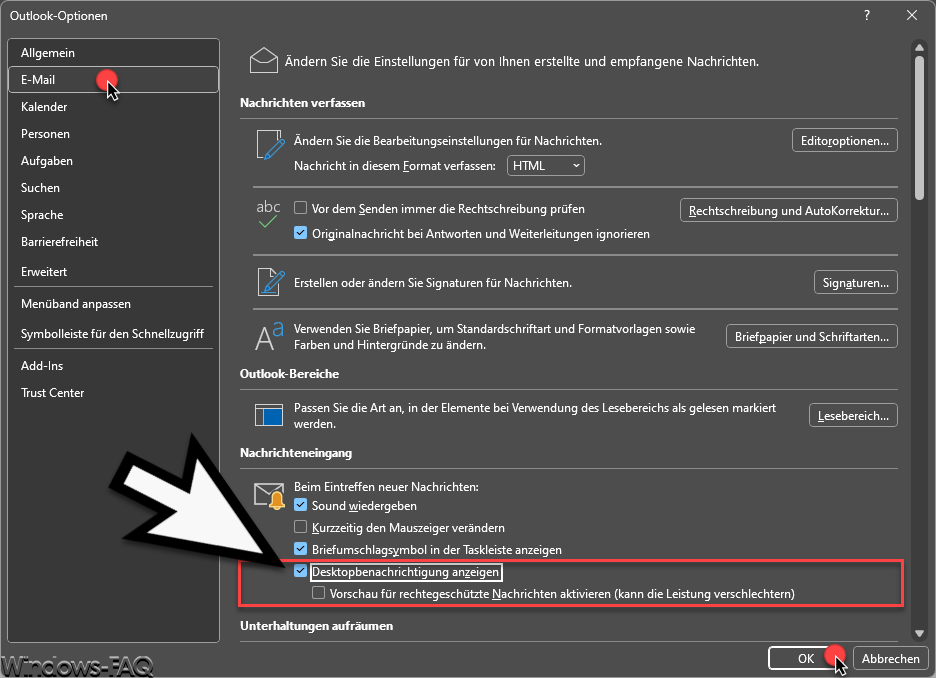This screenshot has height=678, width=936.
Task: Open 'Symbolleiste für den Schnellzugriff'
Action: (113, 334)
